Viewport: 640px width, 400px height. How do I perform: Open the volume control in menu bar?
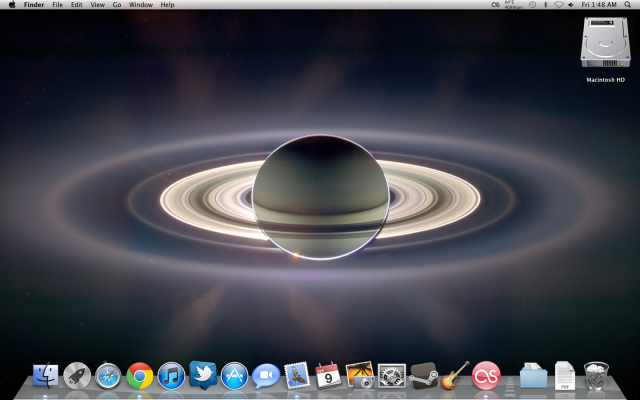(x=571, y=5)
